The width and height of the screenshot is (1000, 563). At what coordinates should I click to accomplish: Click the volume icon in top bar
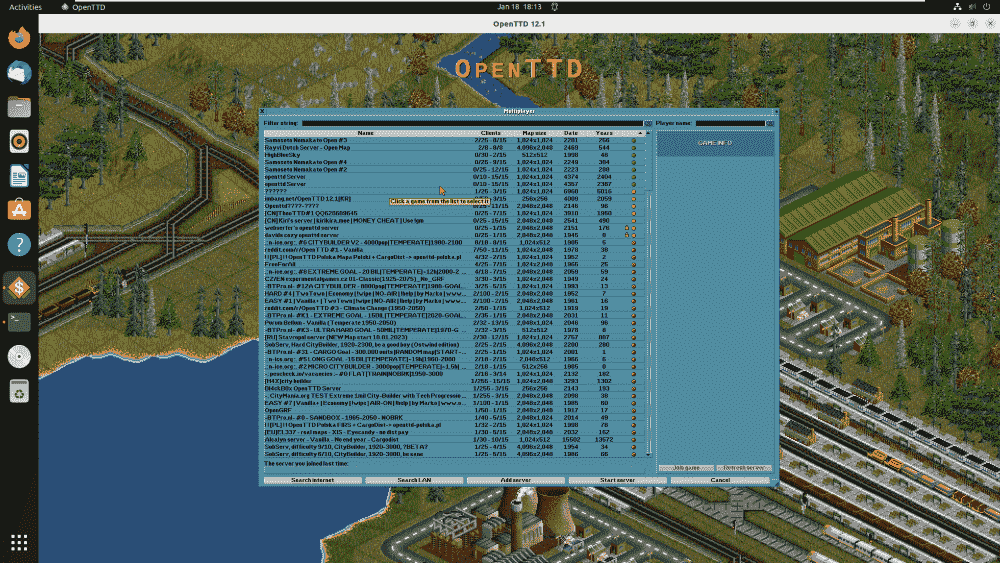tap(972, 7)
